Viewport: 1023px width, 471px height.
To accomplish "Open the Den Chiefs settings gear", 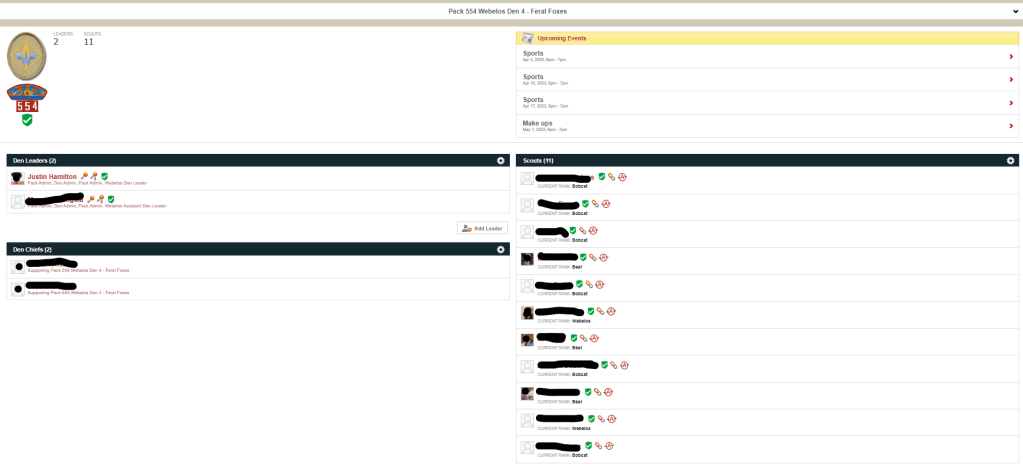I will [500, 249].
